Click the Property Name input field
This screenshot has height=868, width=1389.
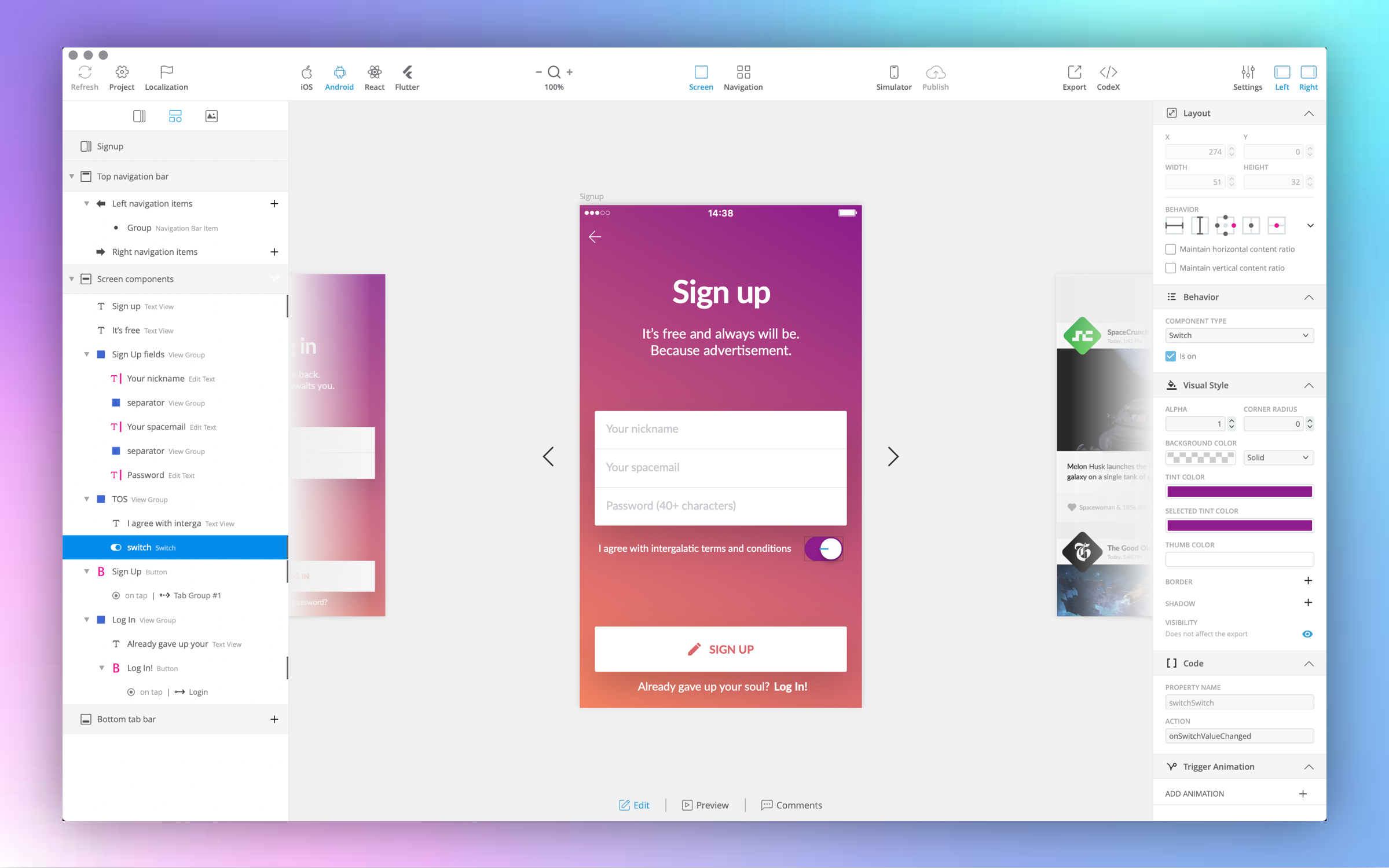click(1239, 702)
